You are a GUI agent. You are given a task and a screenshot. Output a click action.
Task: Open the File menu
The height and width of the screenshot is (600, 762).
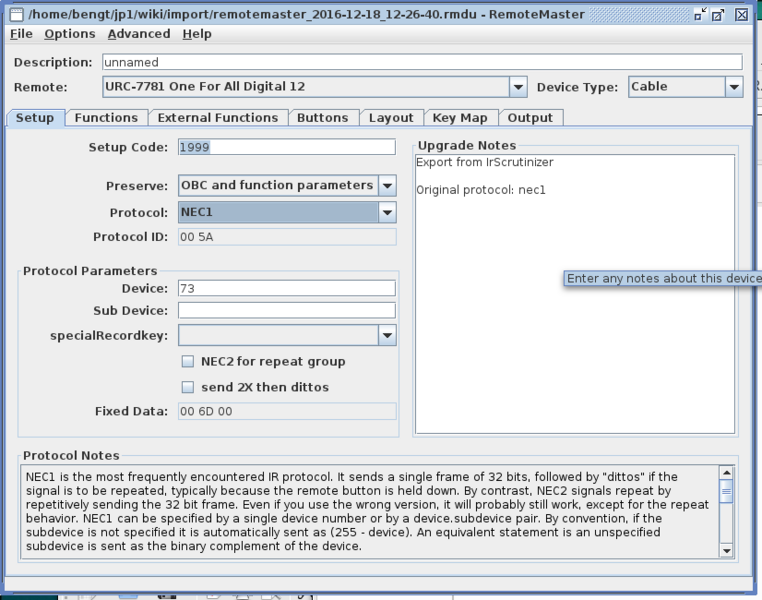pos(21,34)
